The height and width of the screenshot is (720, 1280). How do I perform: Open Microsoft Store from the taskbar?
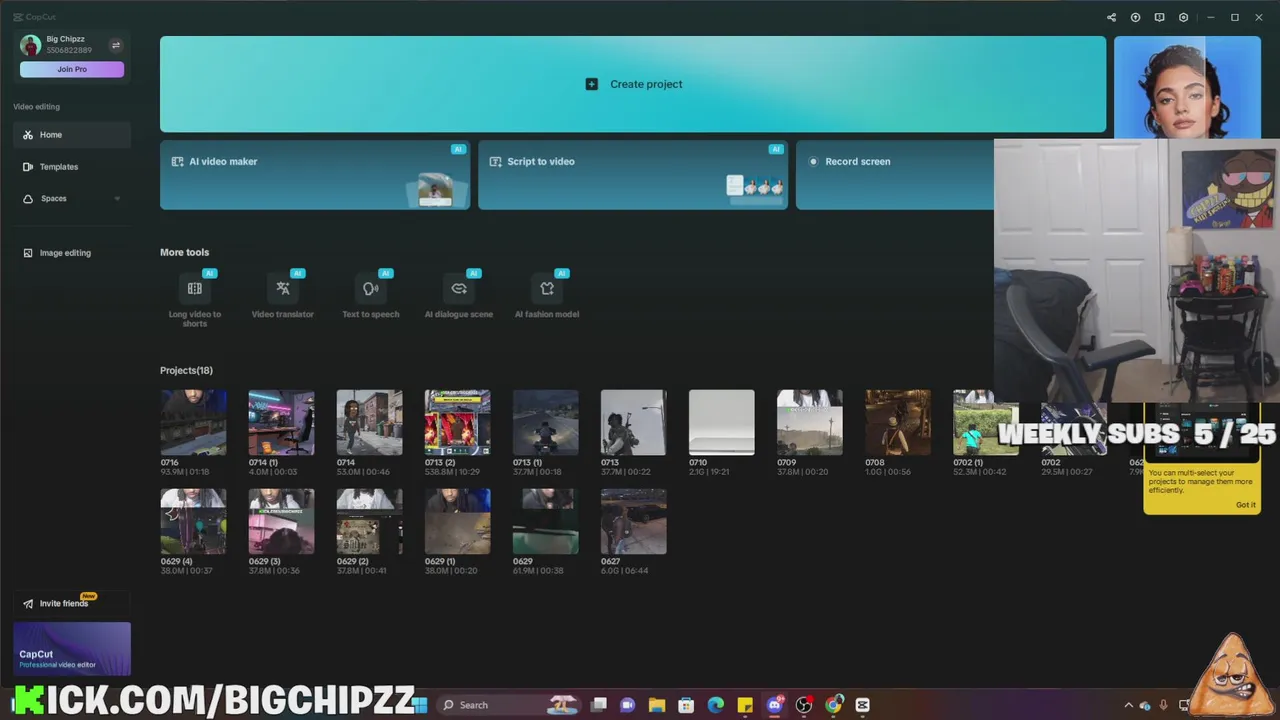686,705
